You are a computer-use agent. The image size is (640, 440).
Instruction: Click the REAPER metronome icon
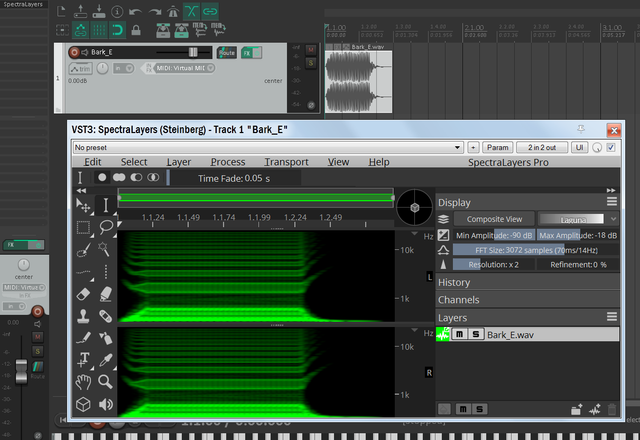(173, 12)
